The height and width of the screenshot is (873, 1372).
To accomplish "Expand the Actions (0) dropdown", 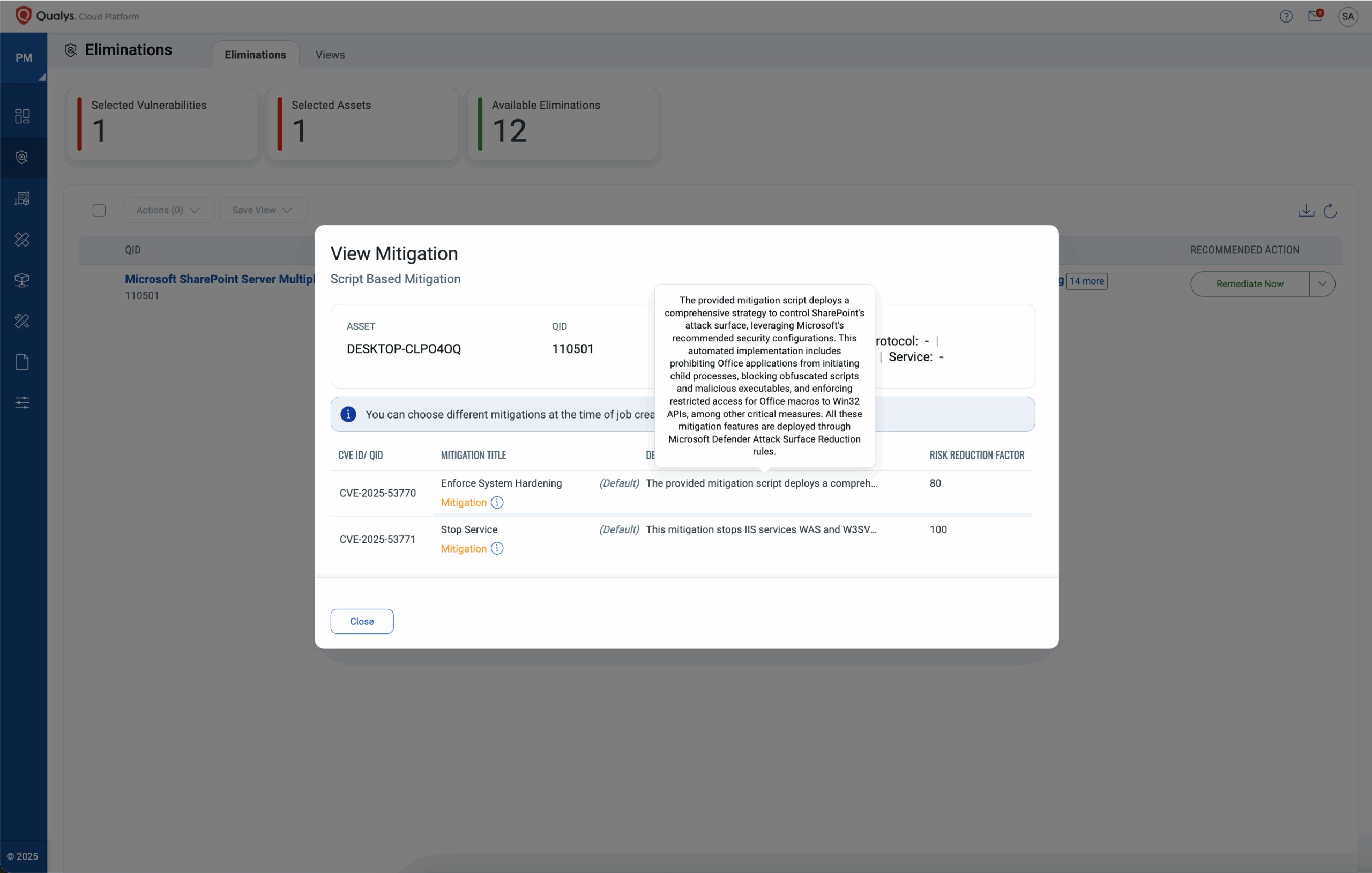I will coord(169,210).
